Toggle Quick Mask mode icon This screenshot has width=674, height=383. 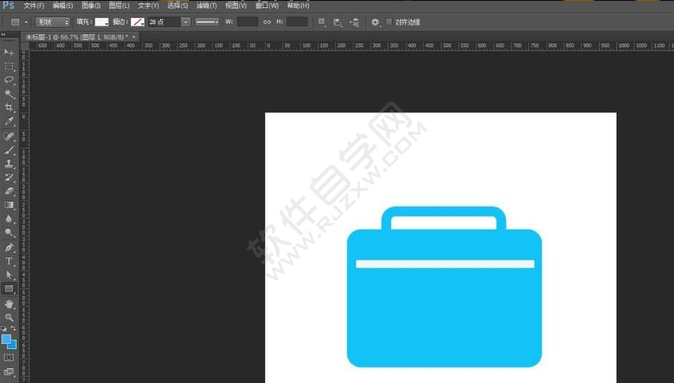coord(9,358)
